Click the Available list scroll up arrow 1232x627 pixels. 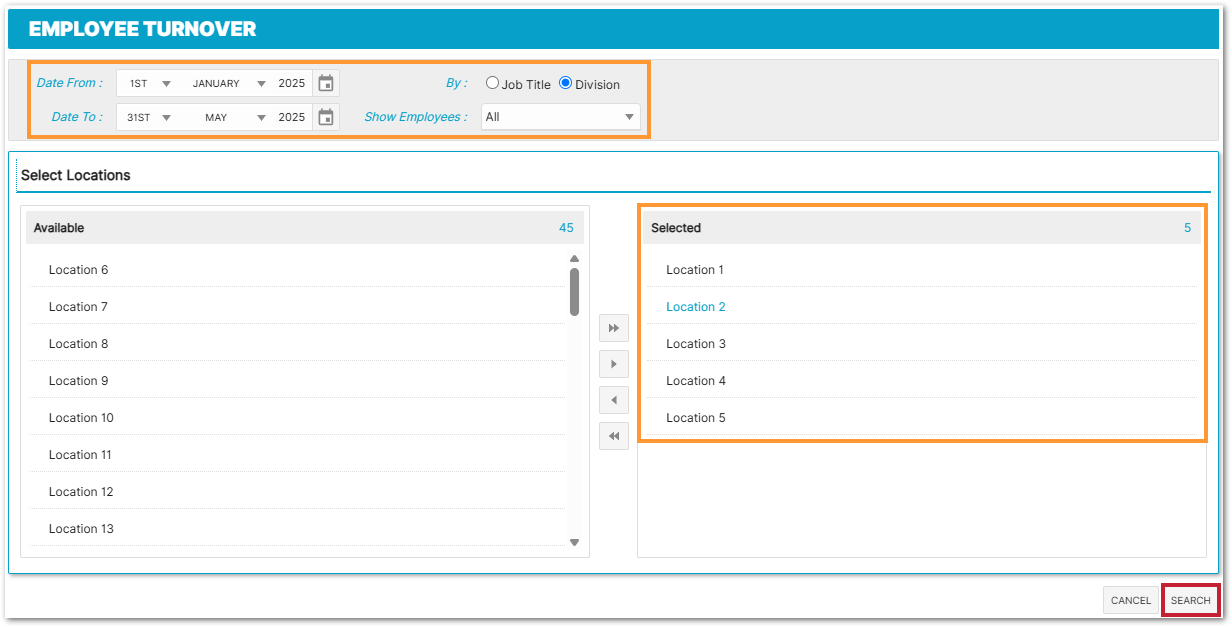click(x=574, y=259)
